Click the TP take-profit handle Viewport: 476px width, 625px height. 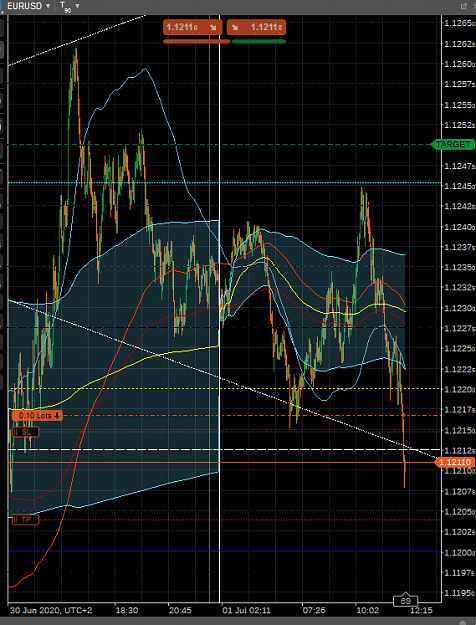(x=25, y=520)
